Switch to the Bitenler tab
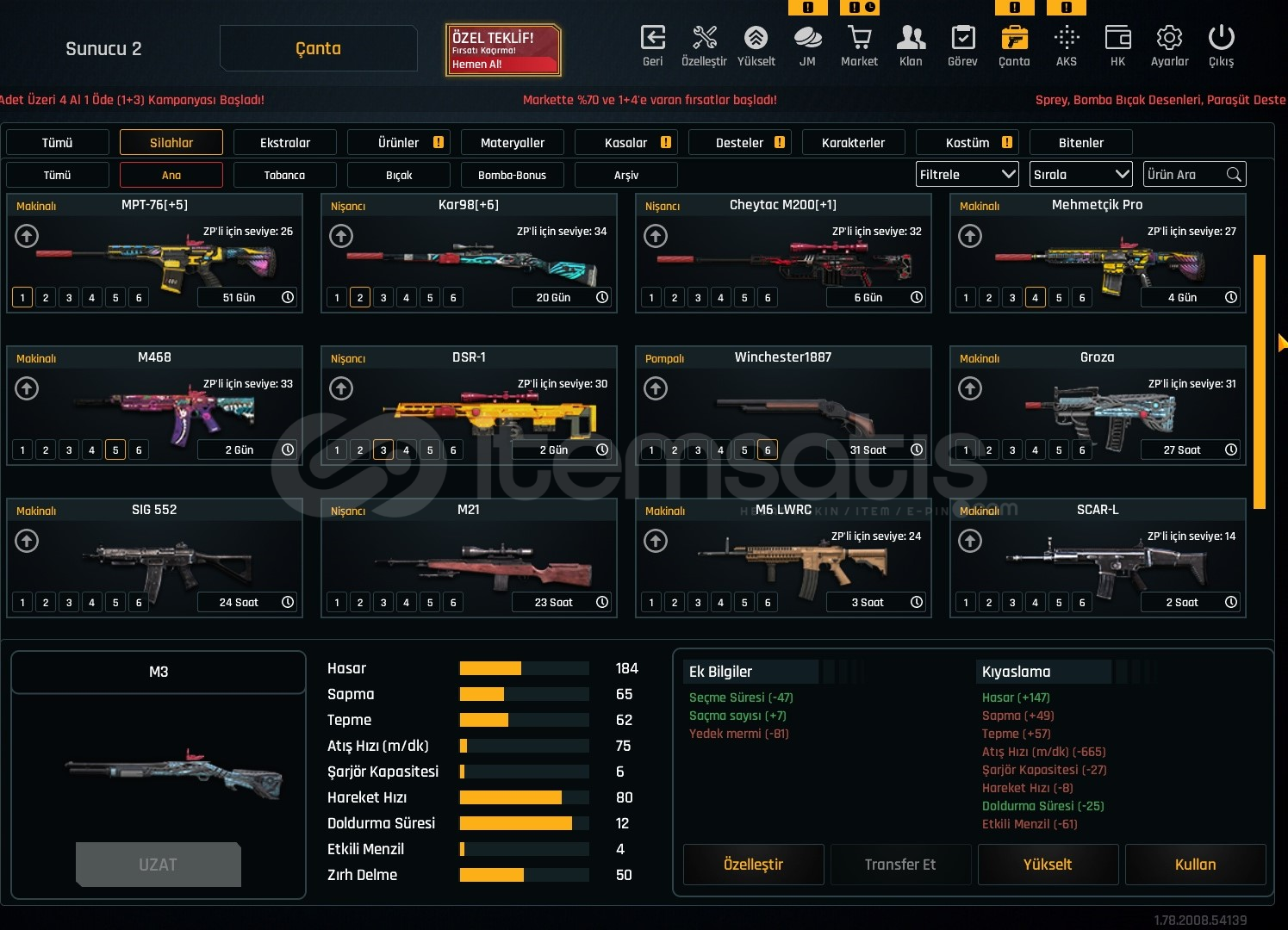The height and width of the screenshot is (930, 1288). 1081,142
